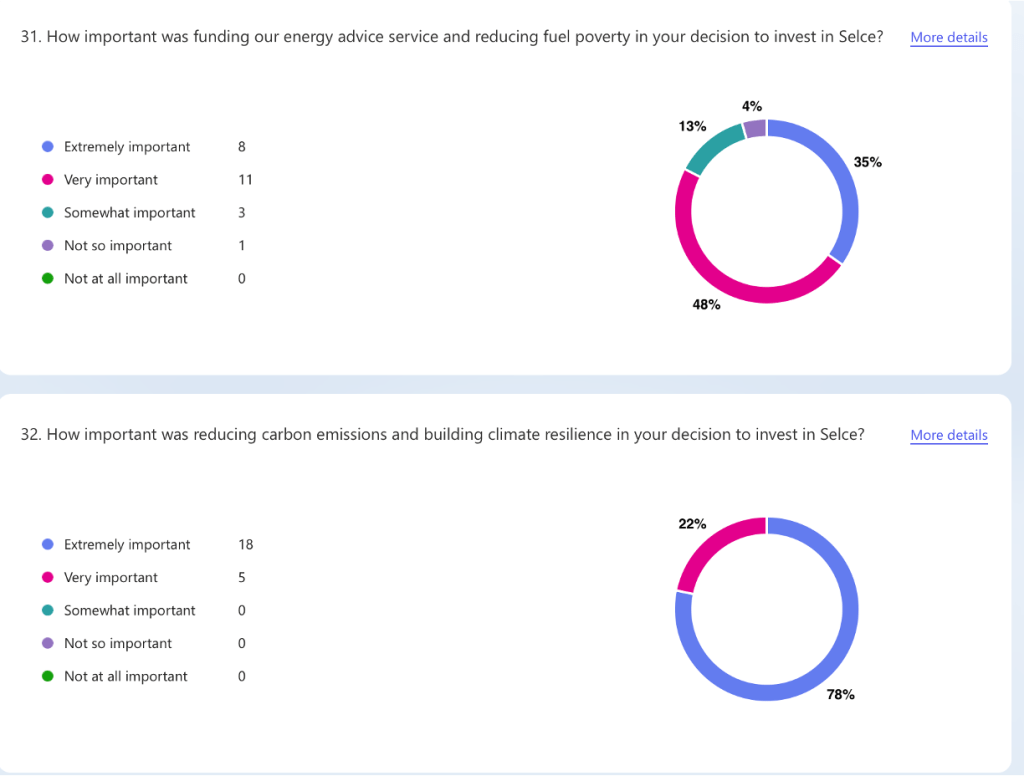Open More details for question 32
The width and height of the screenshot is (1024, 776).
click(947, 435)
